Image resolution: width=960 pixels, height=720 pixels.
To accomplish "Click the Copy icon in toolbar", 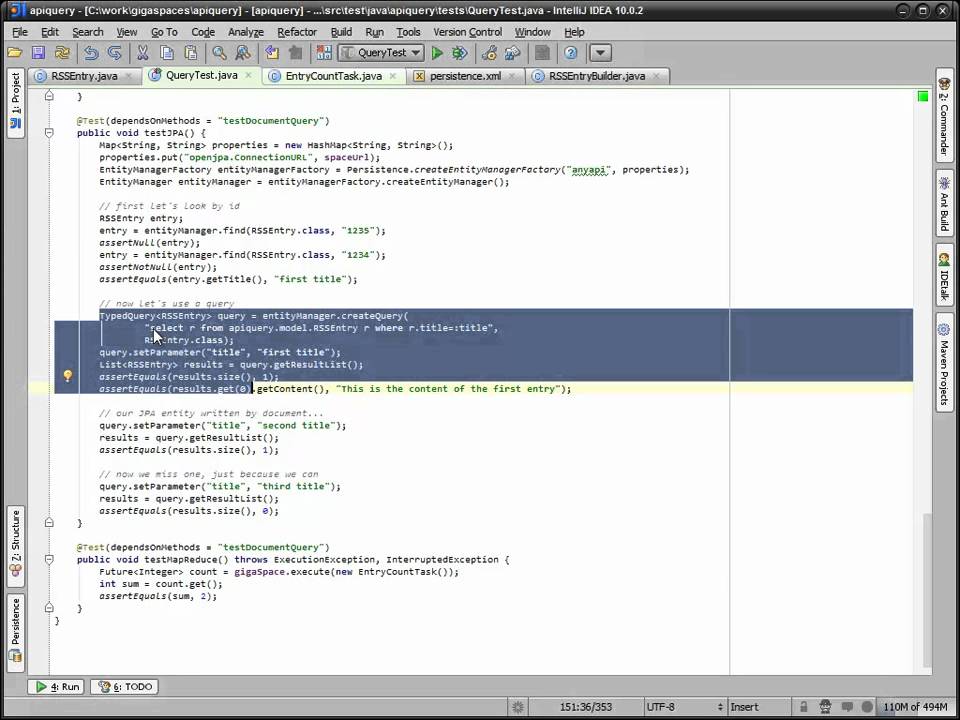I will pyautogui.click(x=167, y=53).
